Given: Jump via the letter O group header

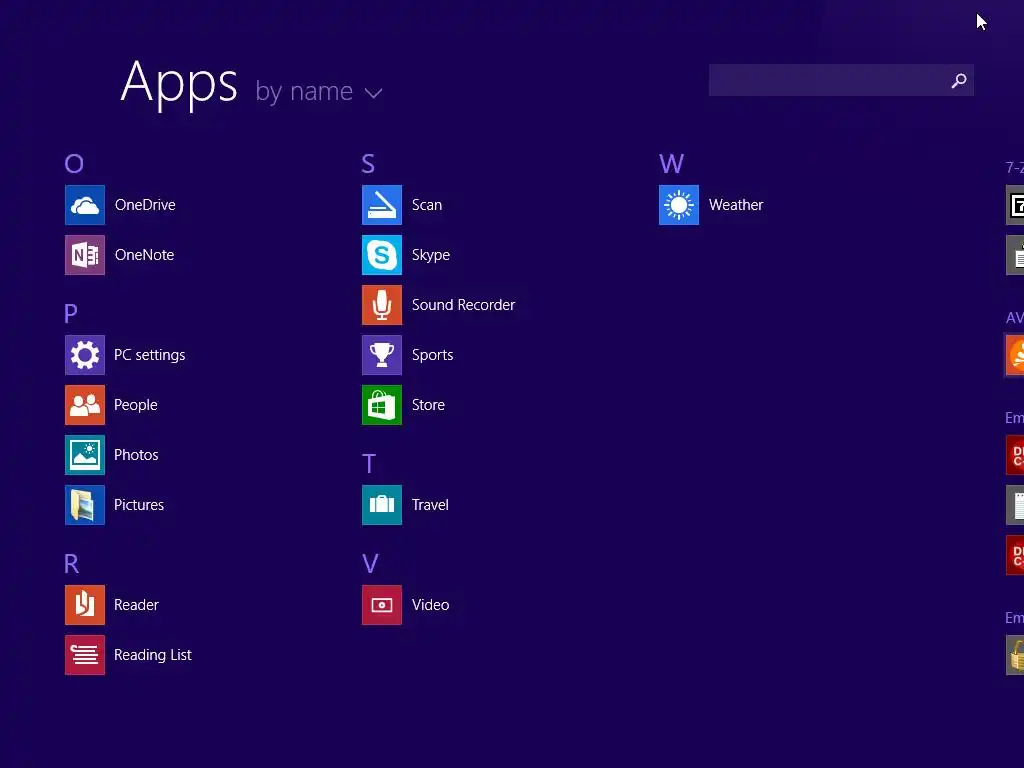Looking at the screenshot, I should [74, 163].
